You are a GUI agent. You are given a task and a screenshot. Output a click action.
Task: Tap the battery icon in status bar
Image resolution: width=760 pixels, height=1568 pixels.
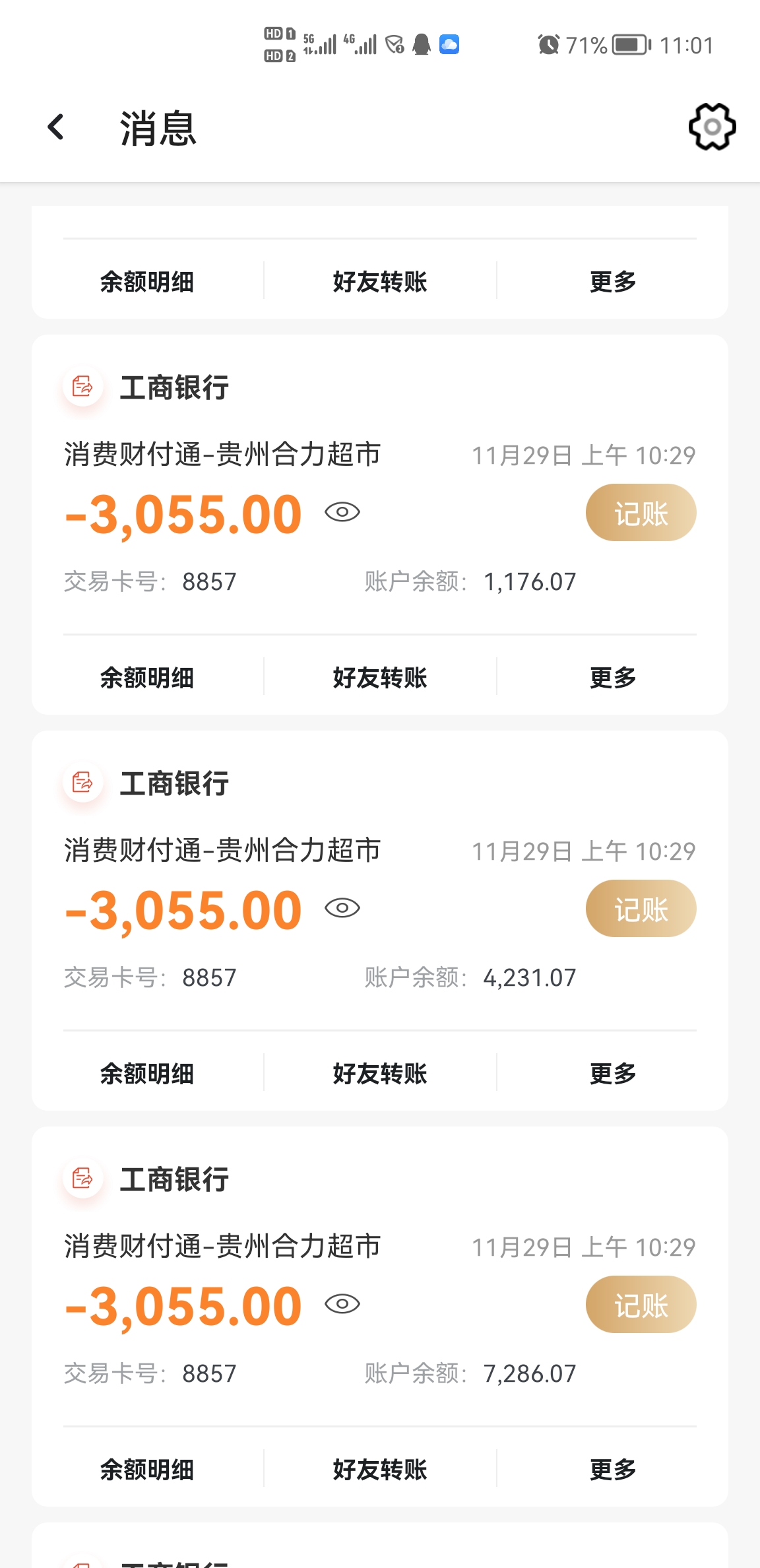click(x=631, y=45)
